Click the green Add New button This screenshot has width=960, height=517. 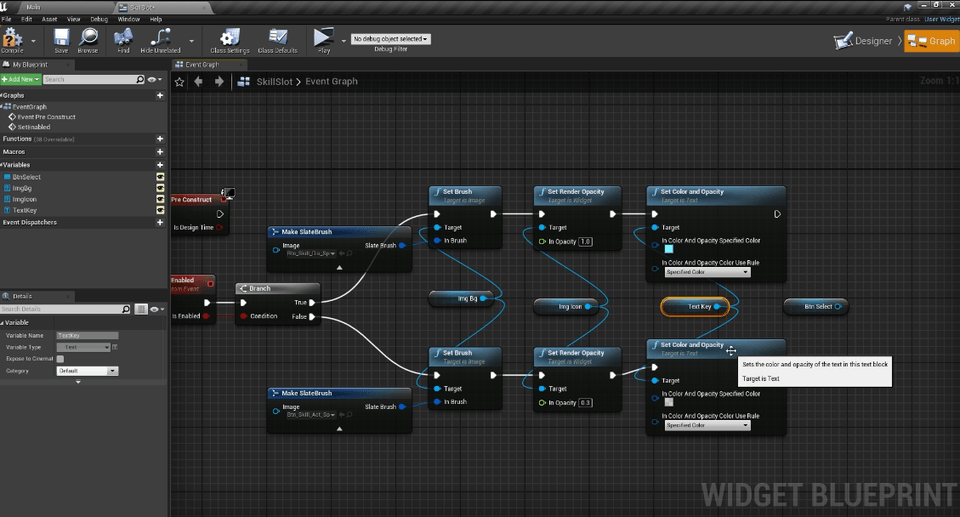pyautogui.click(x=20, y=79)
